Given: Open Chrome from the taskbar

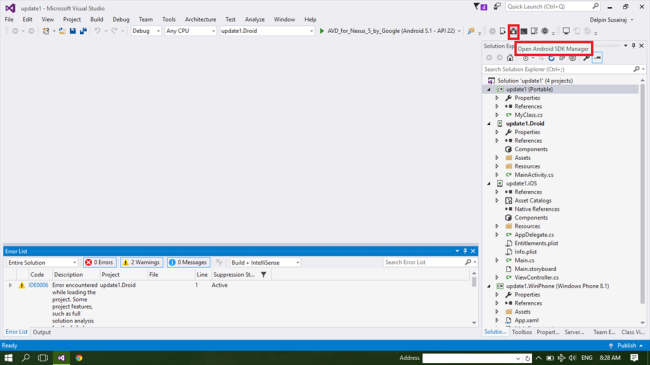Looking at the screenshot, I should click(x=79, y=358).
